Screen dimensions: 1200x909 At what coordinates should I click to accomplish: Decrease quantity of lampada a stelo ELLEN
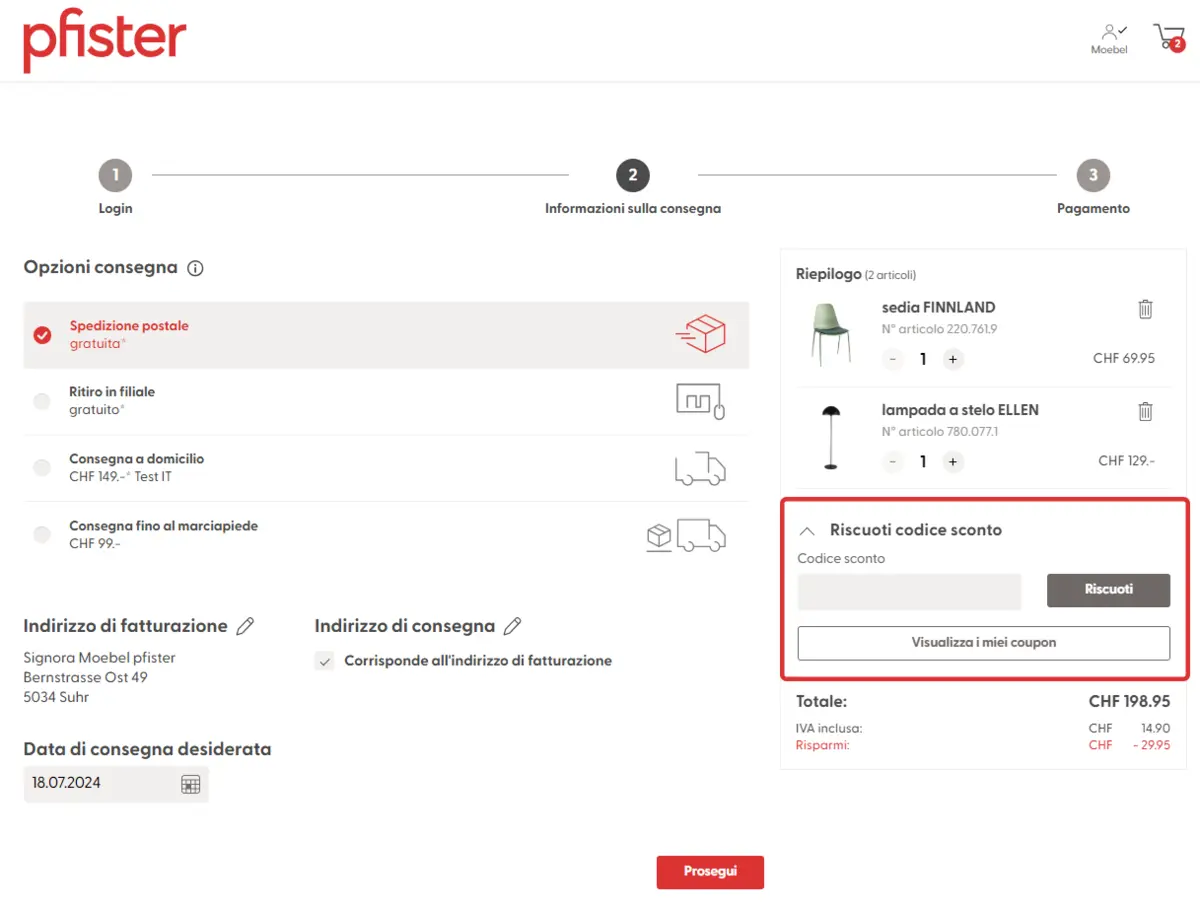pyautogui.click(x=893, y=461)
